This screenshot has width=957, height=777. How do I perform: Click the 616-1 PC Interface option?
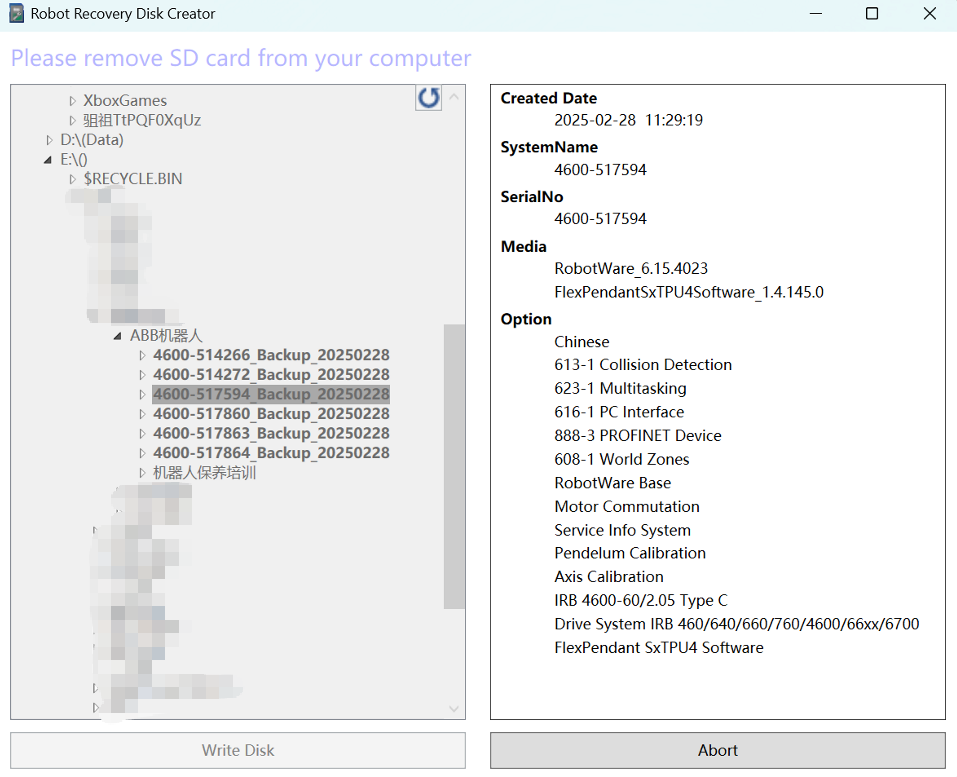click(619, 412)
